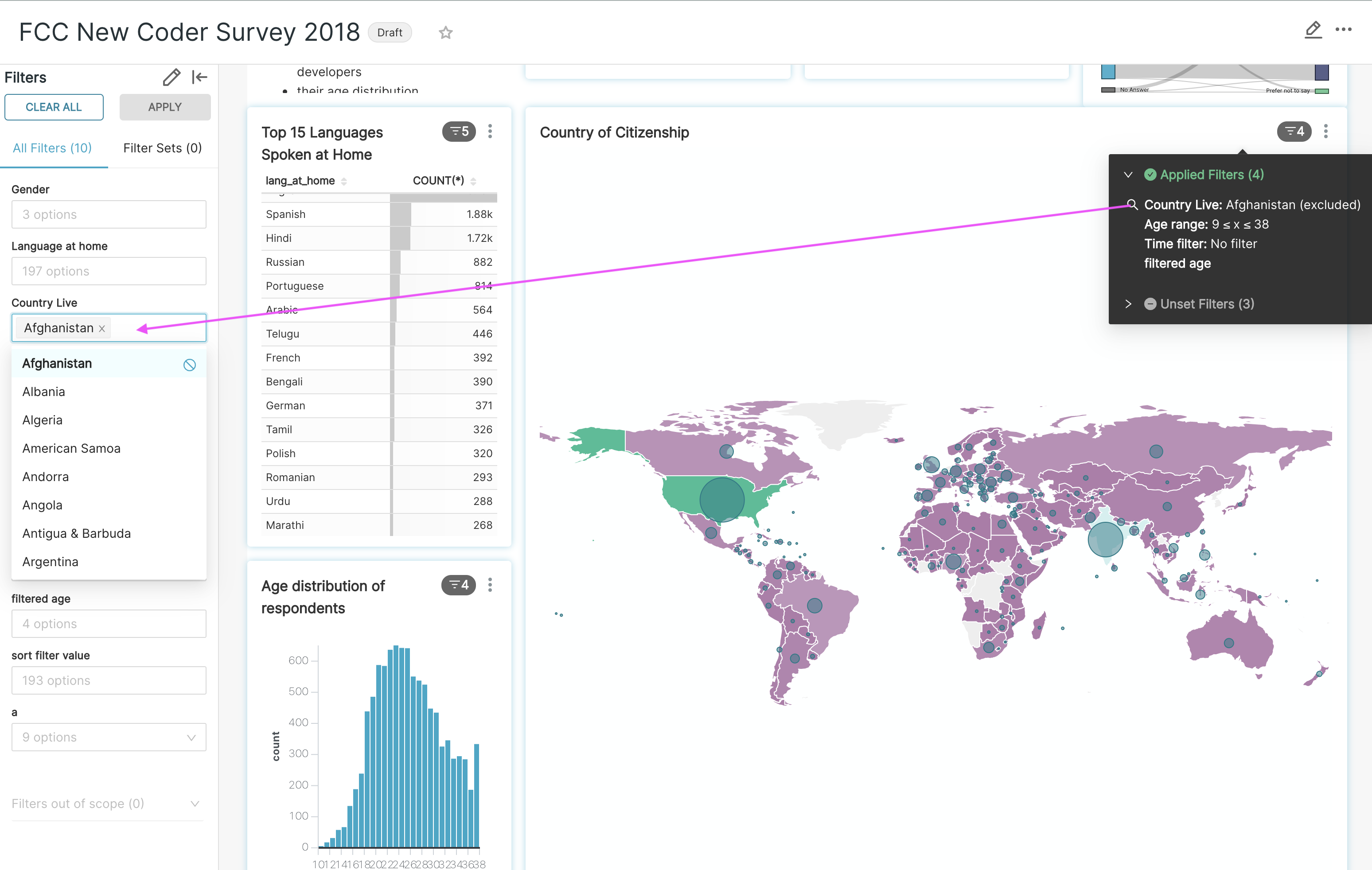
Task: Toggle exclude on Afghanistan option
Action: 190,365
